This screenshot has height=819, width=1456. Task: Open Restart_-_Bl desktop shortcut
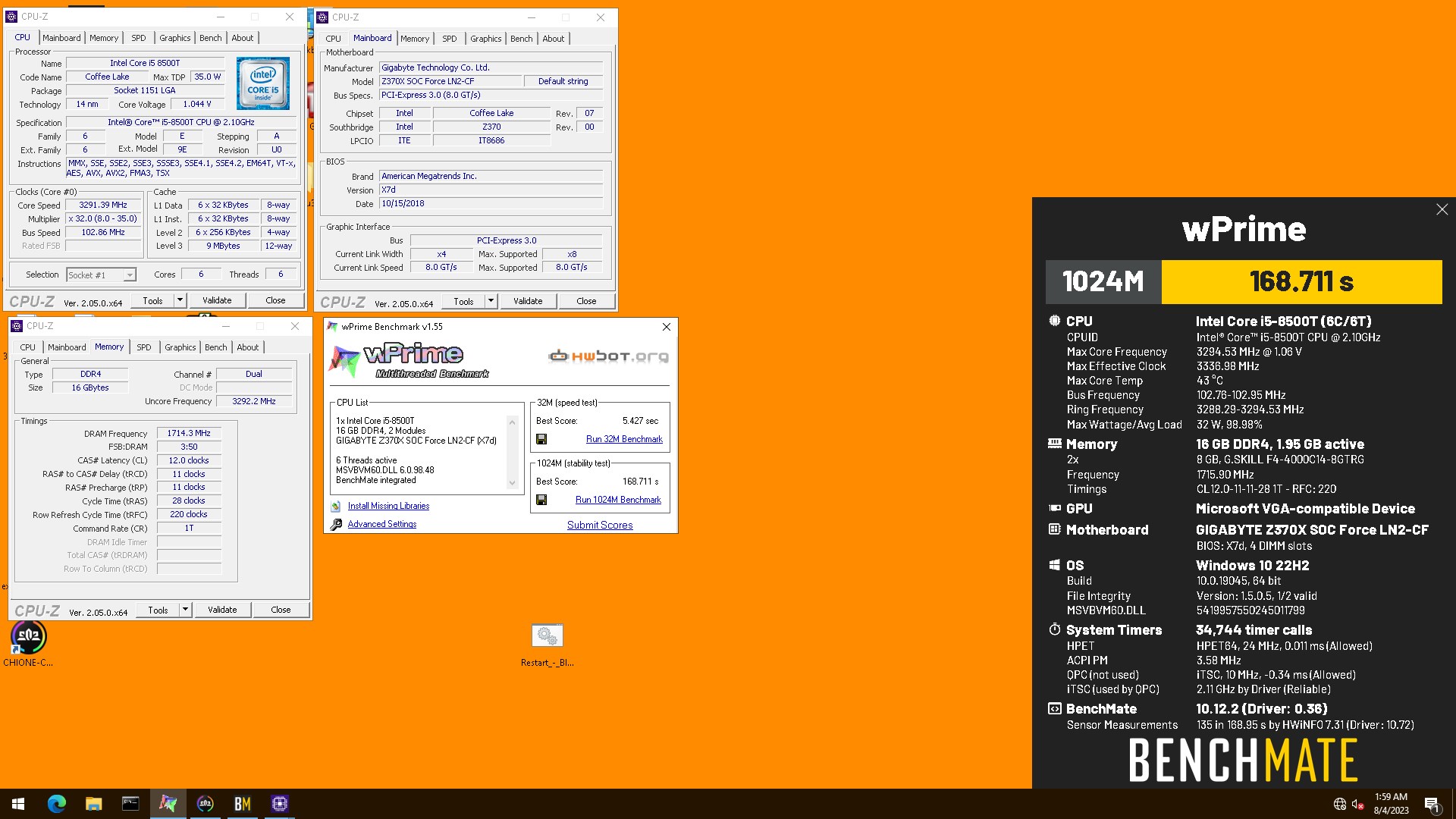(x=547, y=645)
